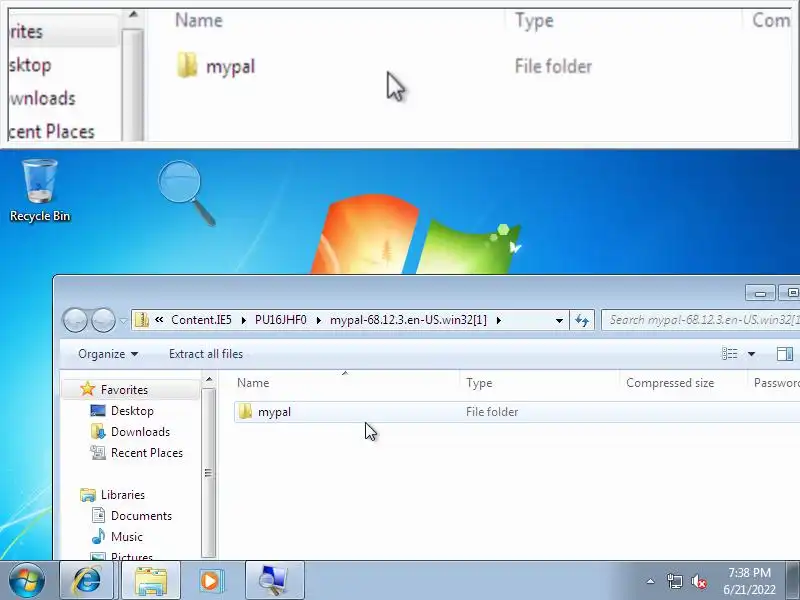Click mypal-68.12.3.en-US.win32[1] breadcrumb
Viewport: 800px width, 600px height.
click(408, 320)
